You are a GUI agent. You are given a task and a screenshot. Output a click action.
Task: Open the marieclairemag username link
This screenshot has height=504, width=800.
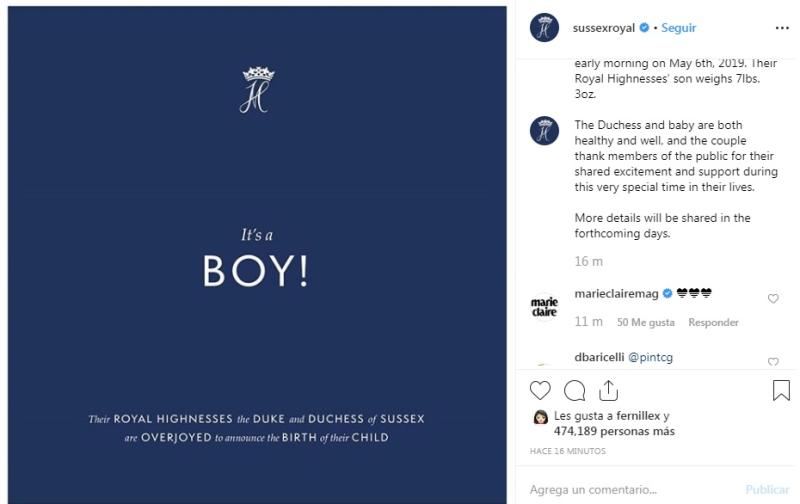(616, 294)
